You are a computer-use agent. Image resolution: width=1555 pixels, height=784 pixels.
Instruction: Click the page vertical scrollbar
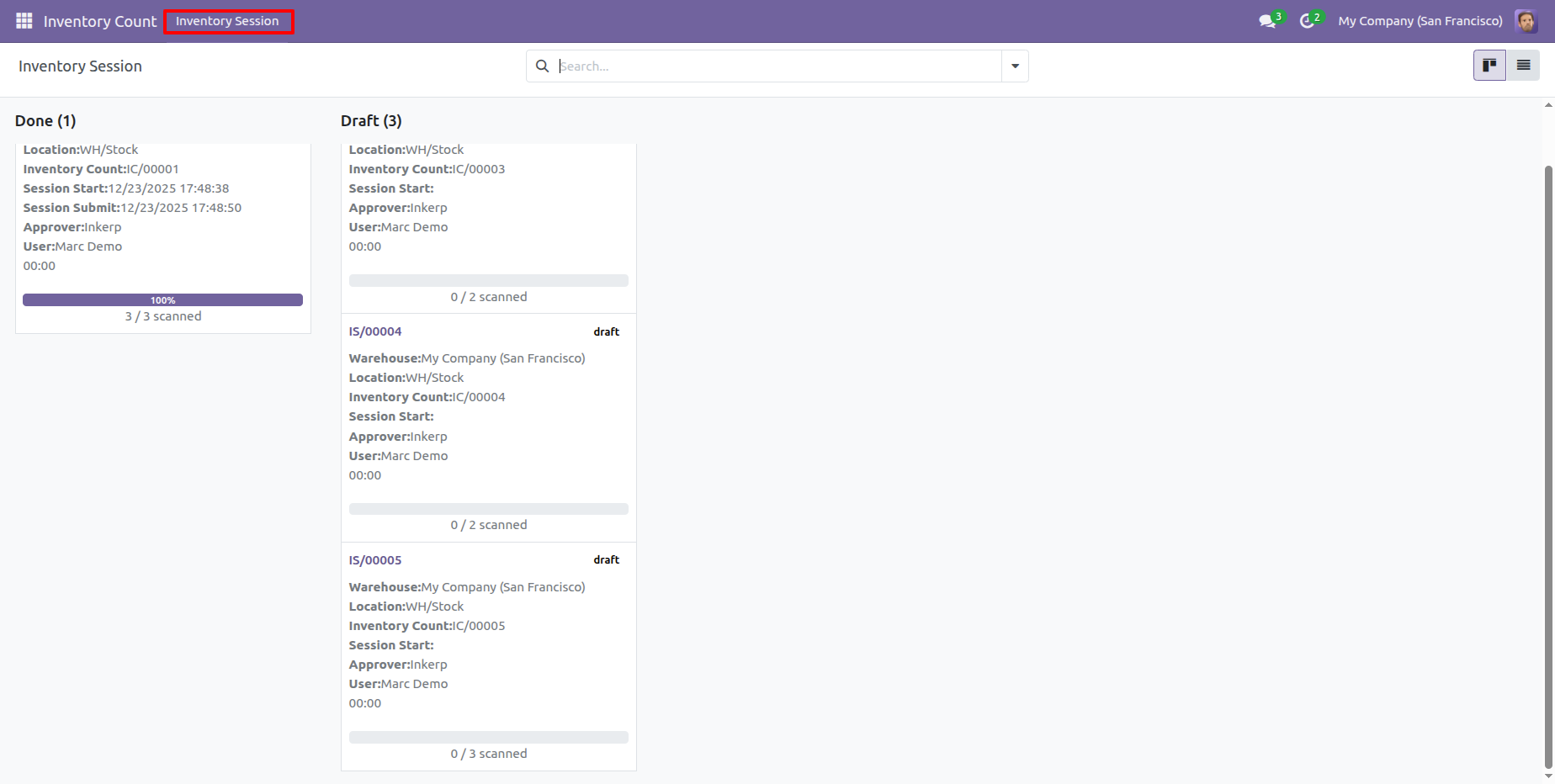tap(1548, 467)
